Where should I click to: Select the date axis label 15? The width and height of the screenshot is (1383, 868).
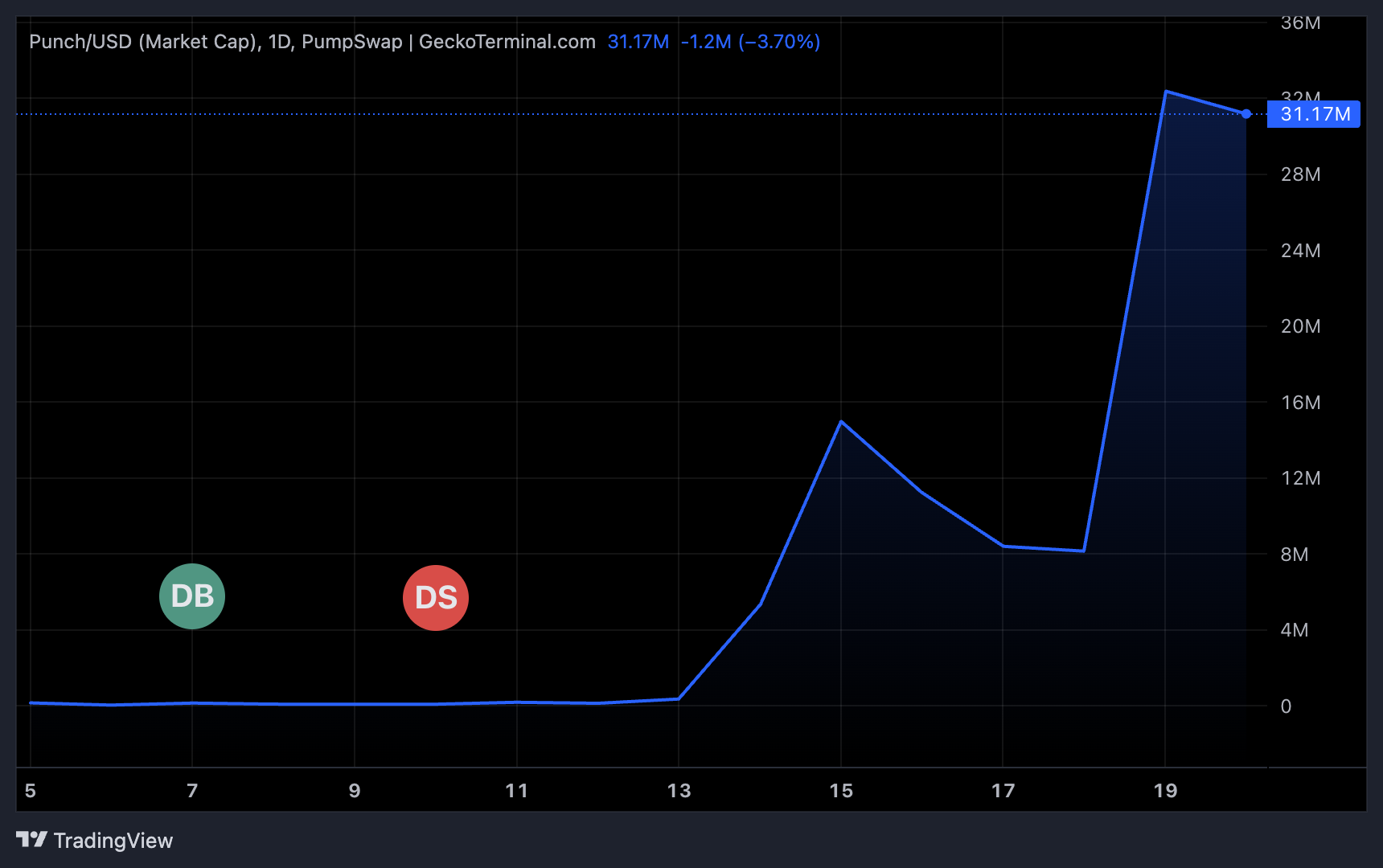(x=841, y=791)
